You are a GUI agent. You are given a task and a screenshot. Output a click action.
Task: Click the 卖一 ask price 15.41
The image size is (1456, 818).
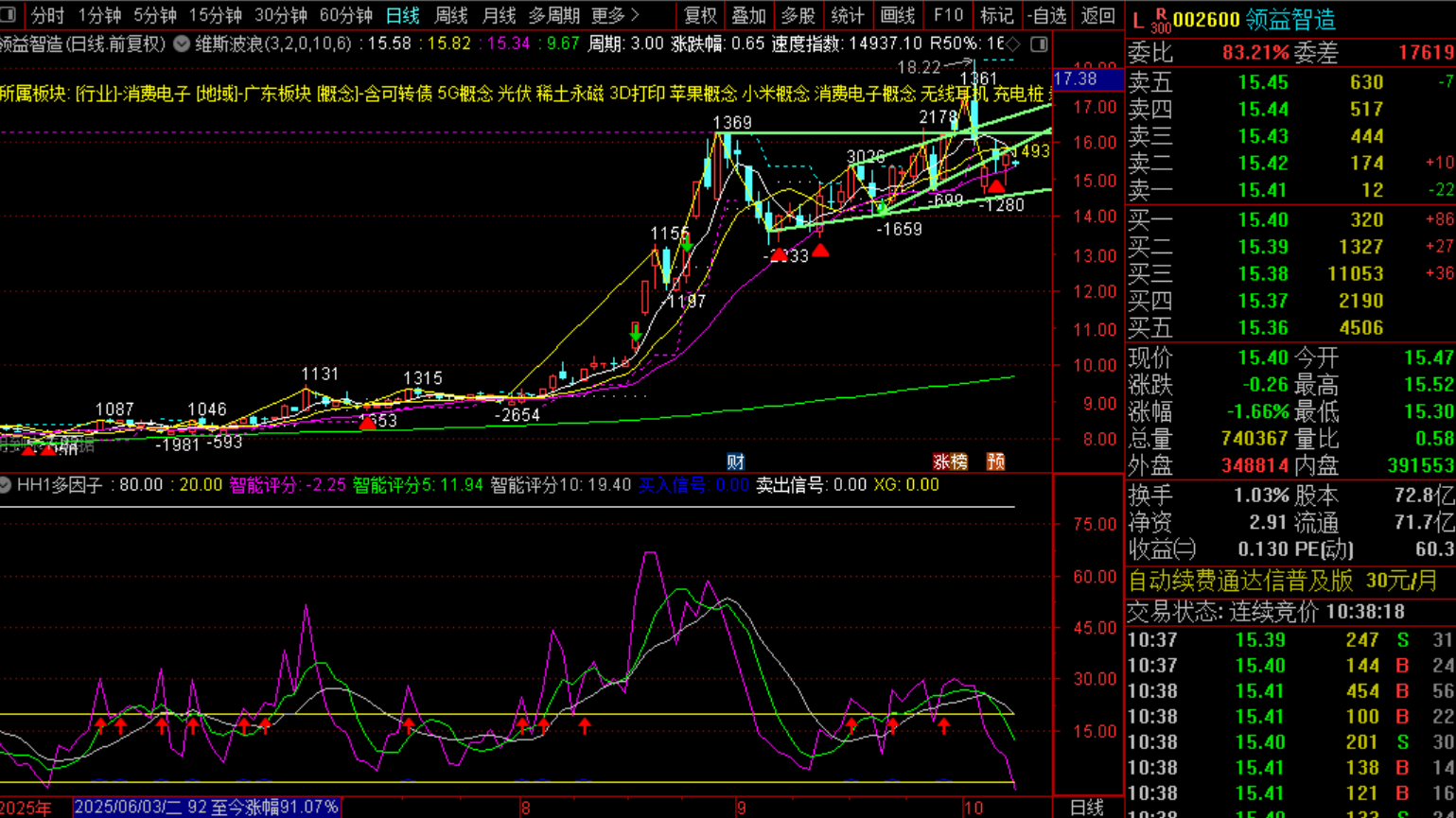click(x=1263, y=190)
